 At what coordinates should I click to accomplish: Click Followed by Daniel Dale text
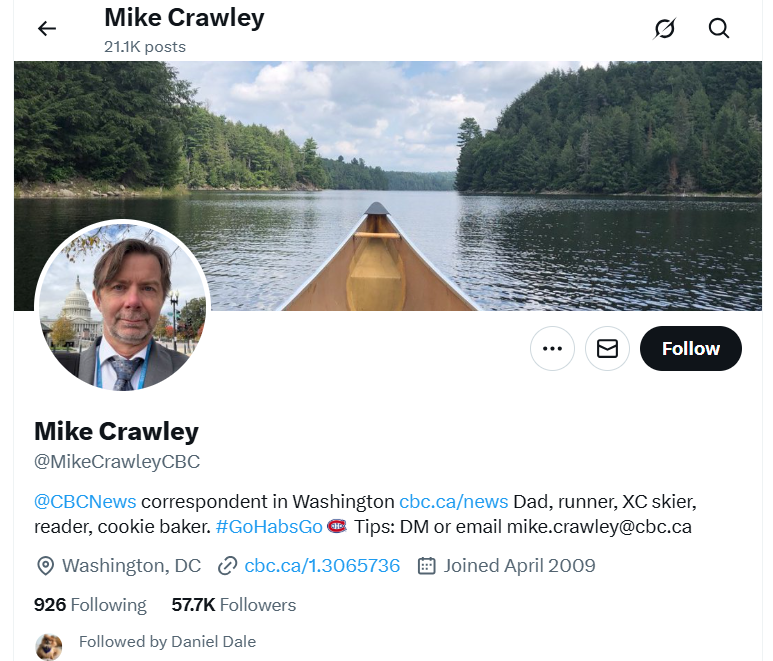pyautogui.click(x=167, y=642)
